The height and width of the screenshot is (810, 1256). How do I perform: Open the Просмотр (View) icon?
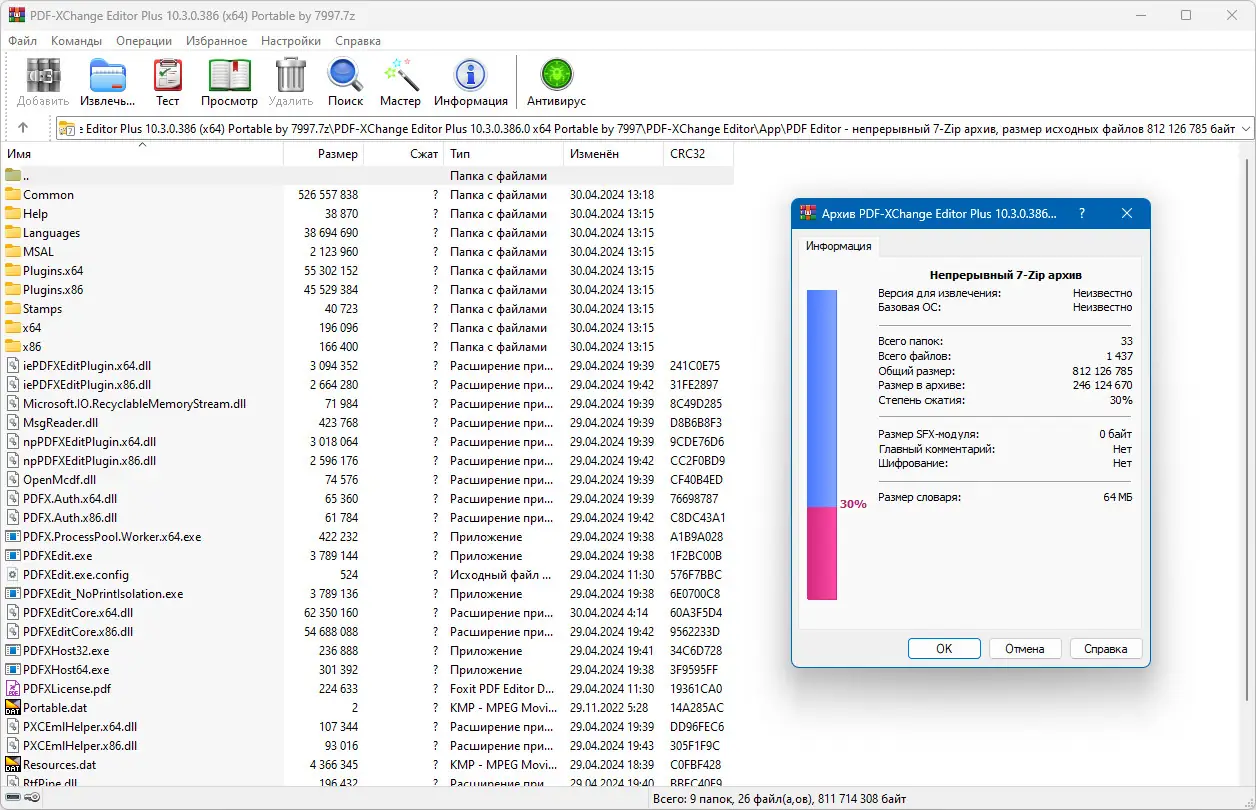click(x=229, y=74)
